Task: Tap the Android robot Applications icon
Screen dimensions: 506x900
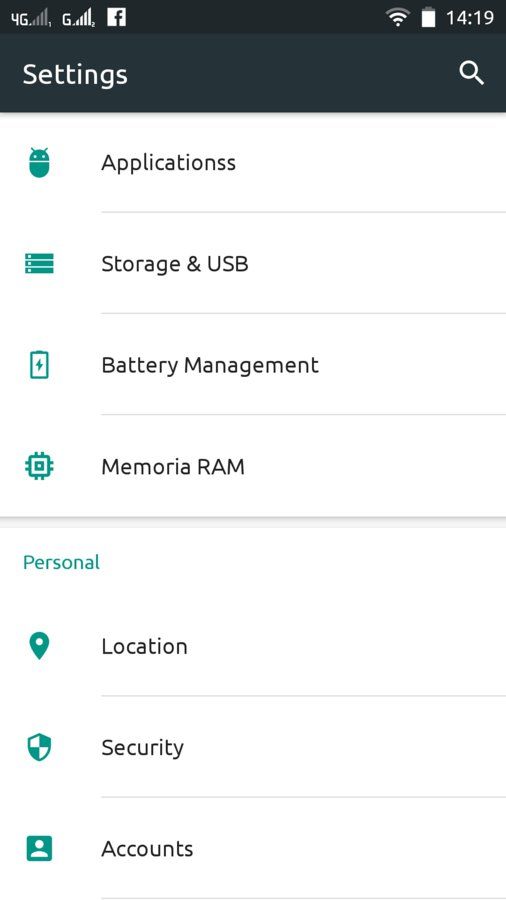Action: [x=39, y=163]
